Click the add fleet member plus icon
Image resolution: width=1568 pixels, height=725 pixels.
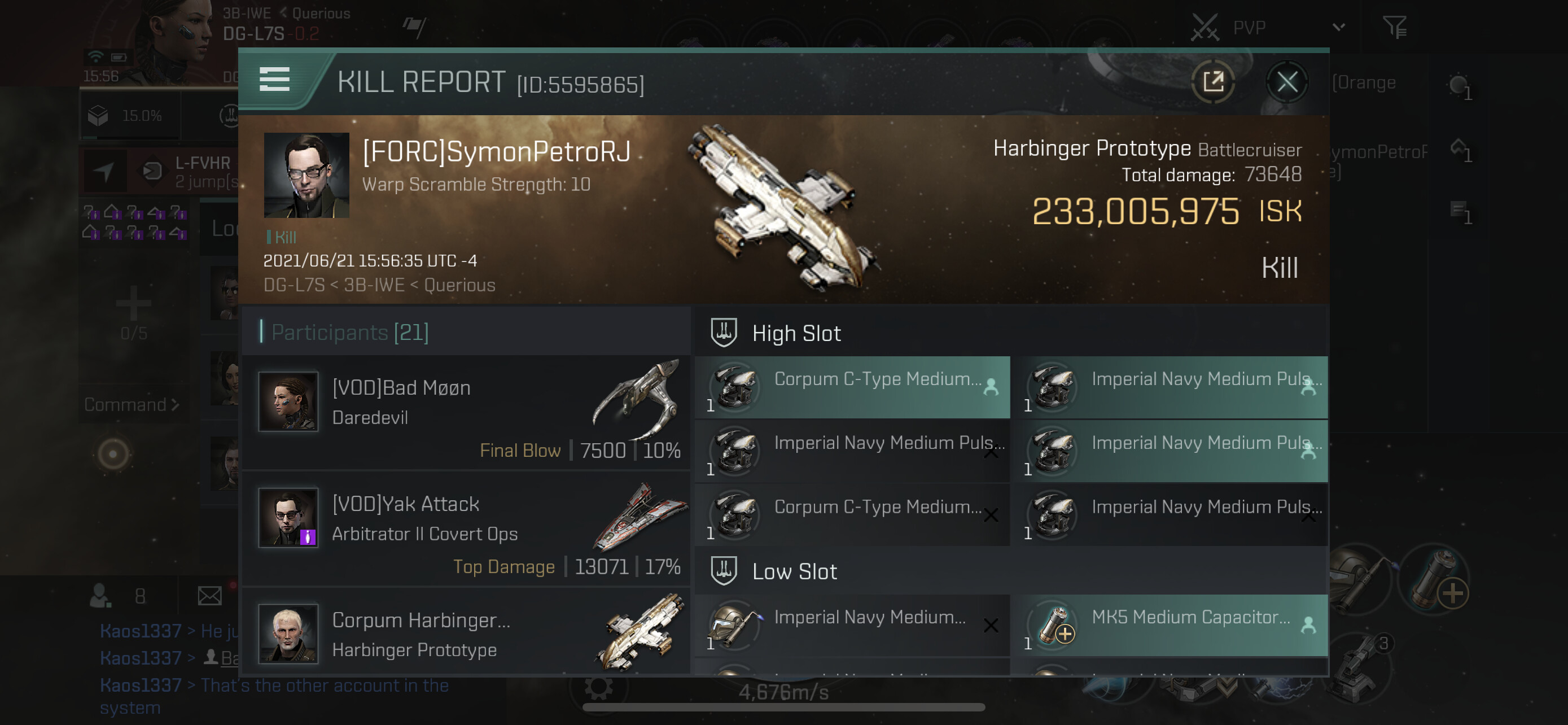(x=133, y=303)
